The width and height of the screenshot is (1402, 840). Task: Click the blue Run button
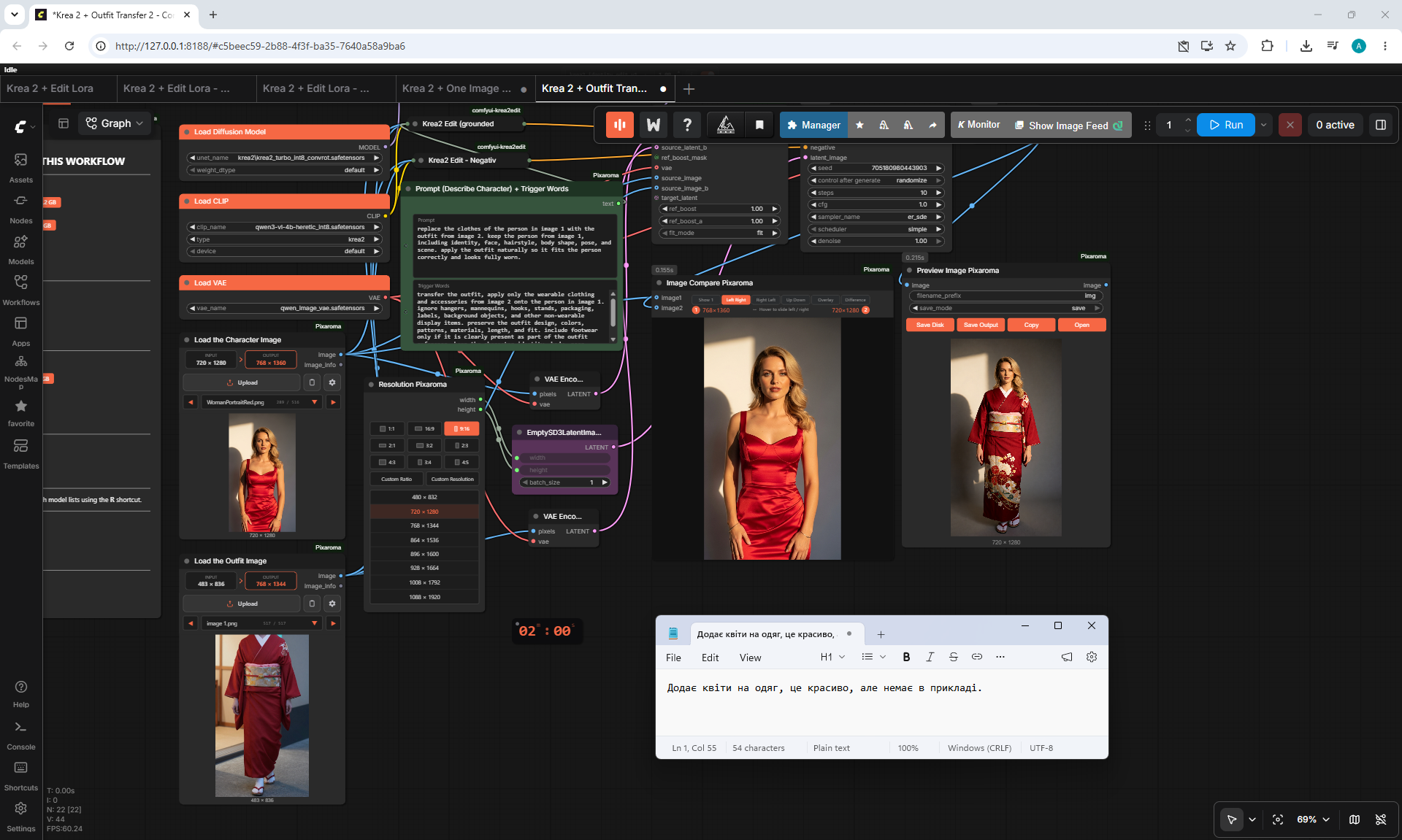(x=1226, y=125)
